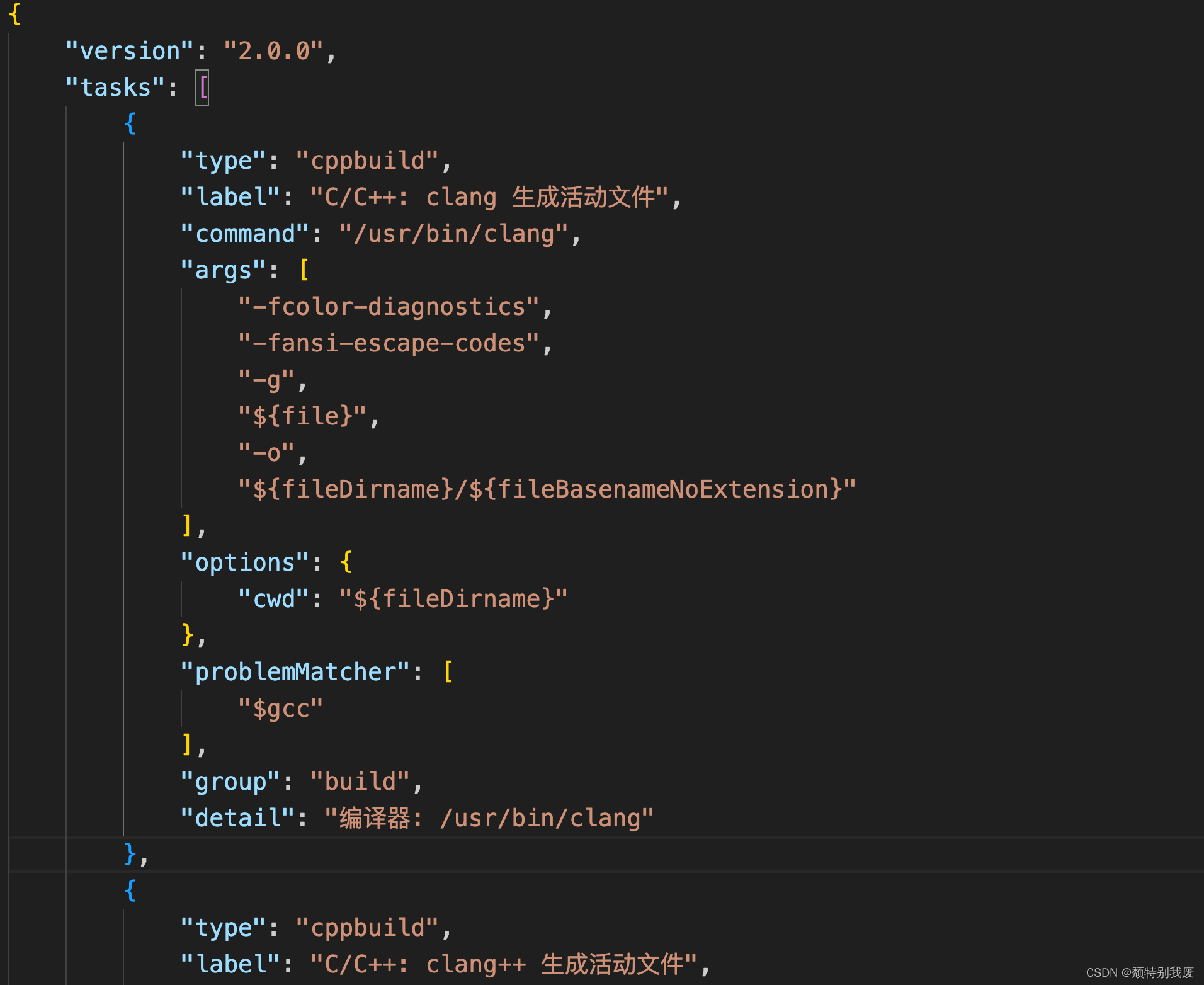This screenshot has height=985, width=1204.
Task: Click the "group" key
Action: click(x=230, y=782)
